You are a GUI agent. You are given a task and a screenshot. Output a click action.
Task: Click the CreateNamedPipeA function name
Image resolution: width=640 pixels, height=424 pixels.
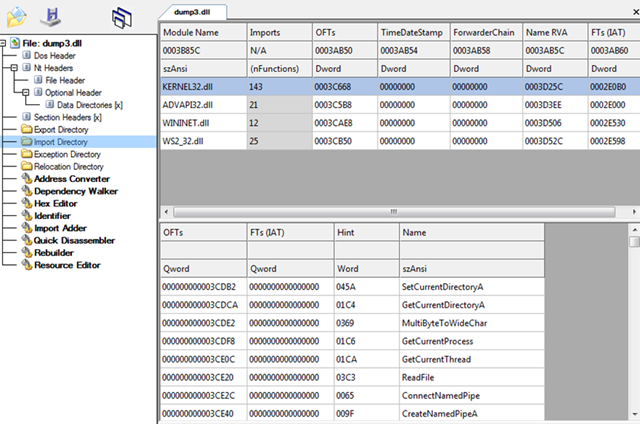(x=440, y=413)
